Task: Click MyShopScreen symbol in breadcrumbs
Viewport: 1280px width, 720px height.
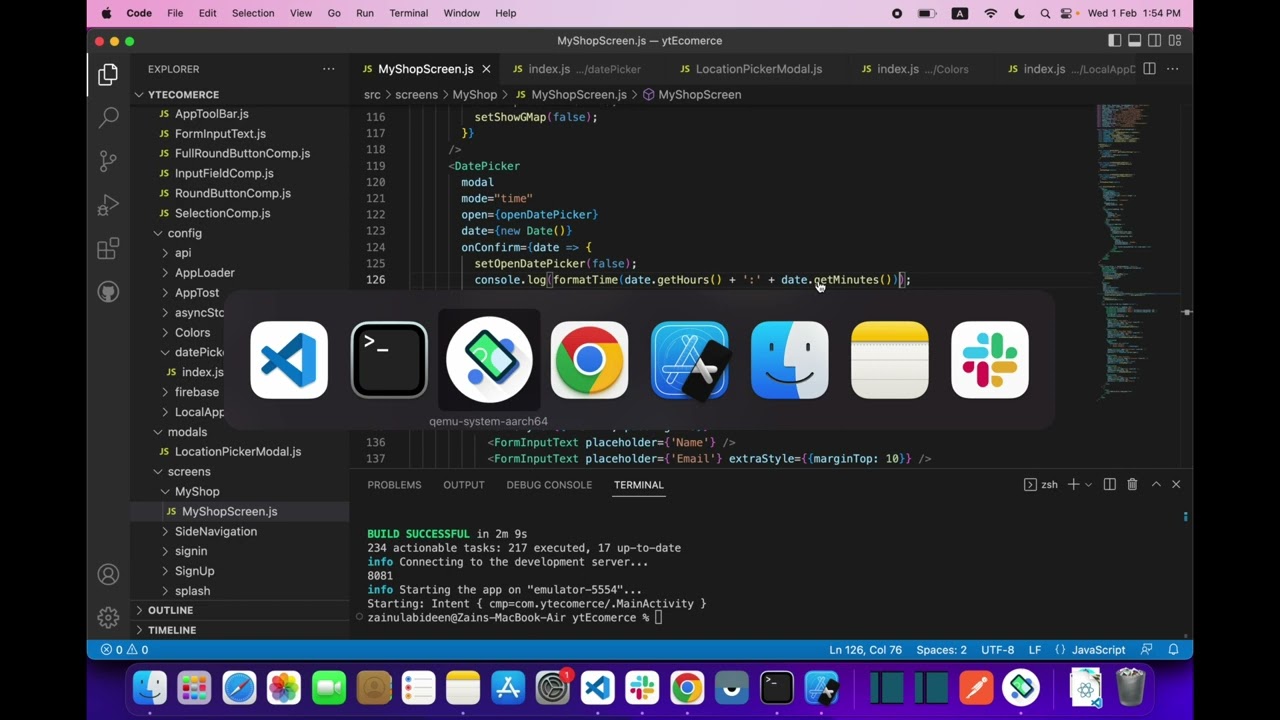Action: point(699,95)
